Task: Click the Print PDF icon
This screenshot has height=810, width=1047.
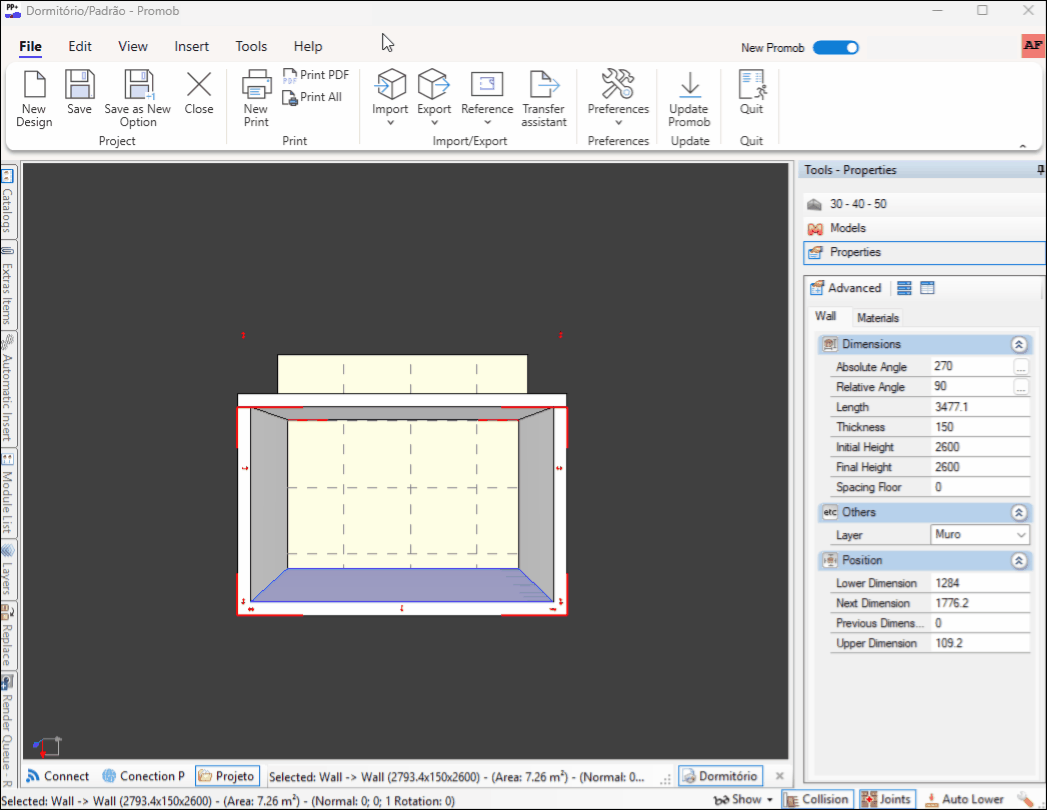Action: pos(316,75)
